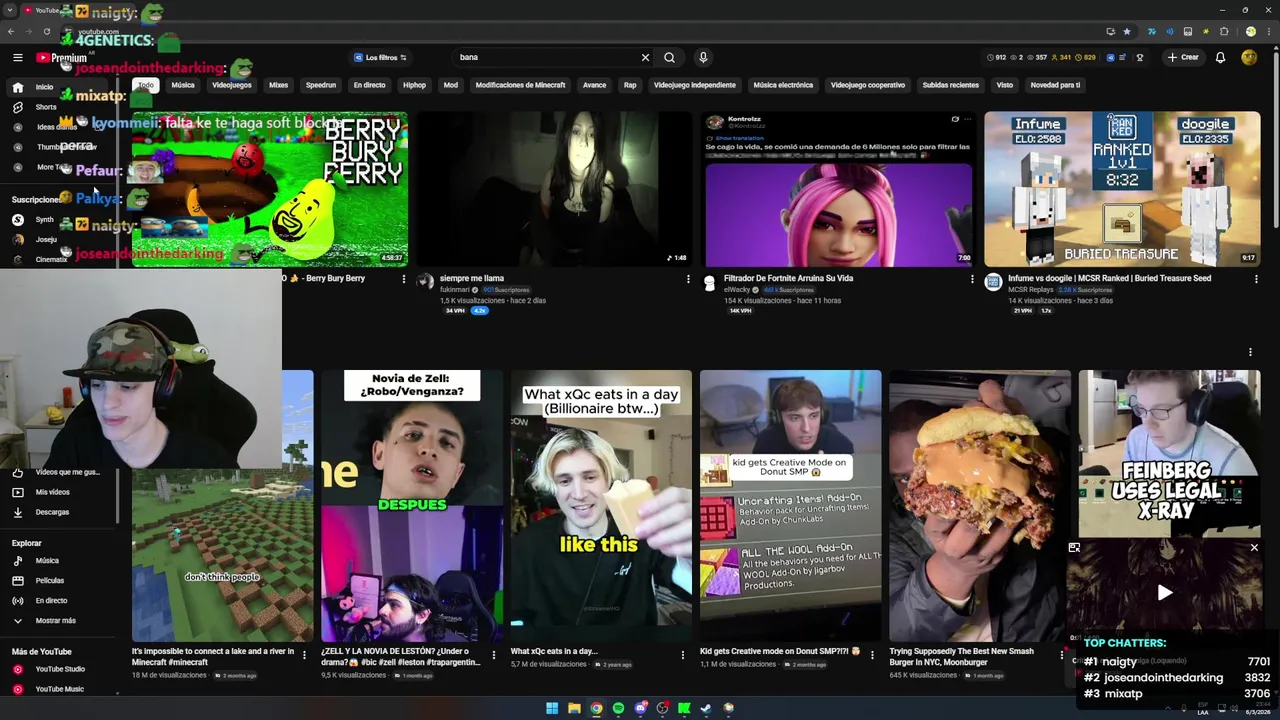This screenshot has height=720, width=1280.
Task: Select the Videojuegos filter chip
Action: tap(232, 85)
